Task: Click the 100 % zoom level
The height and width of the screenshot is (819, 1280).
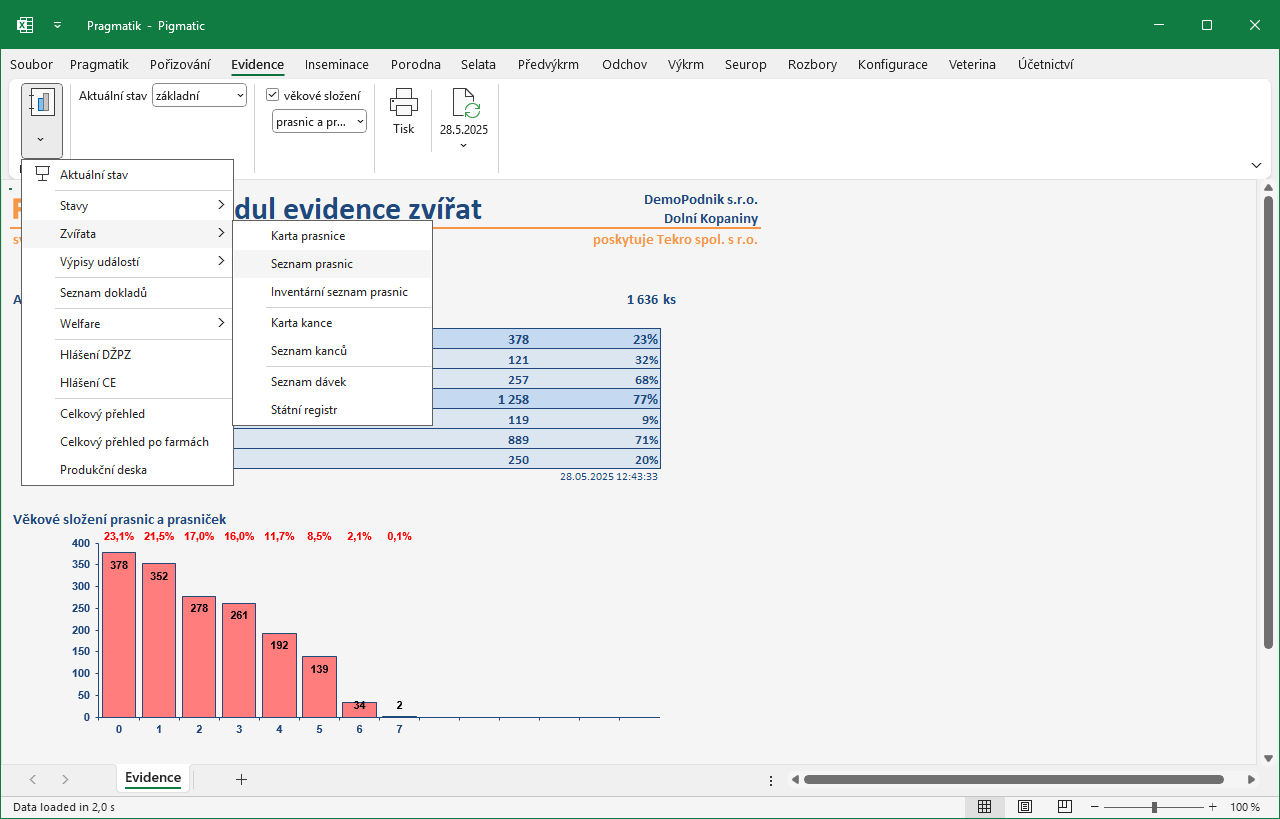Action: pos(1245,807)
